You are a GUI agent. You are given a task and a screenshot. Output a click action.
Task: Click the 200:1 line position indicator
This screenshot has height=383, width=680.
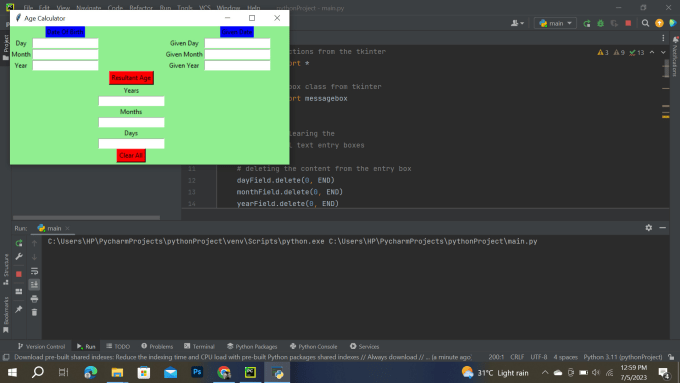(x=496, y=357)
